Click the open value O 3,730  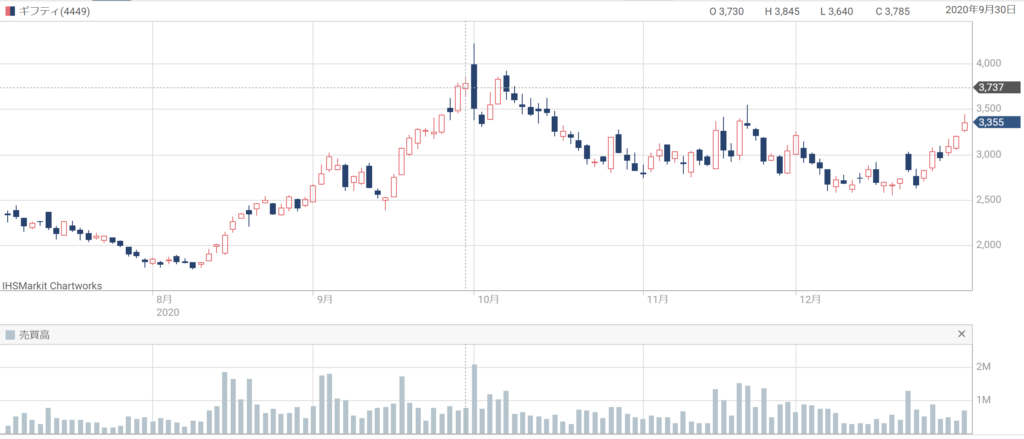pyautogui.click(x=725, y=11)
